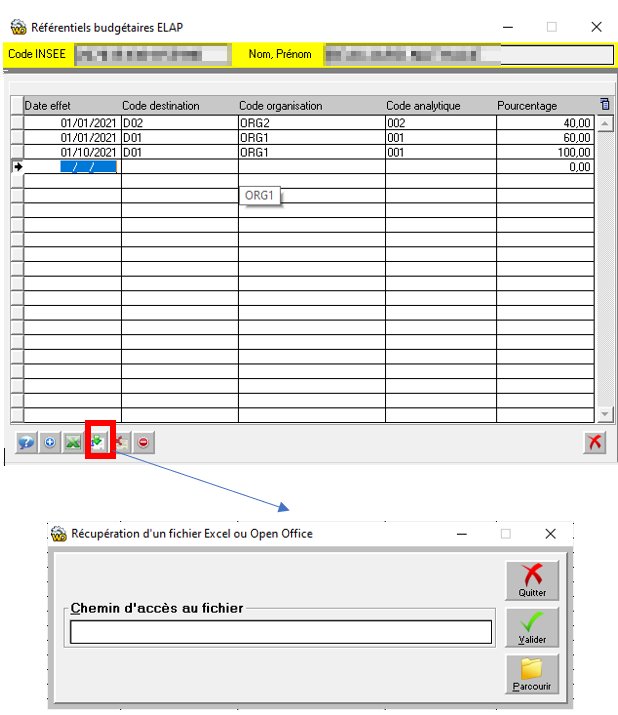Select the Code organisation column header
Screen dimensions: 618x715
click(x=312, y=106)
